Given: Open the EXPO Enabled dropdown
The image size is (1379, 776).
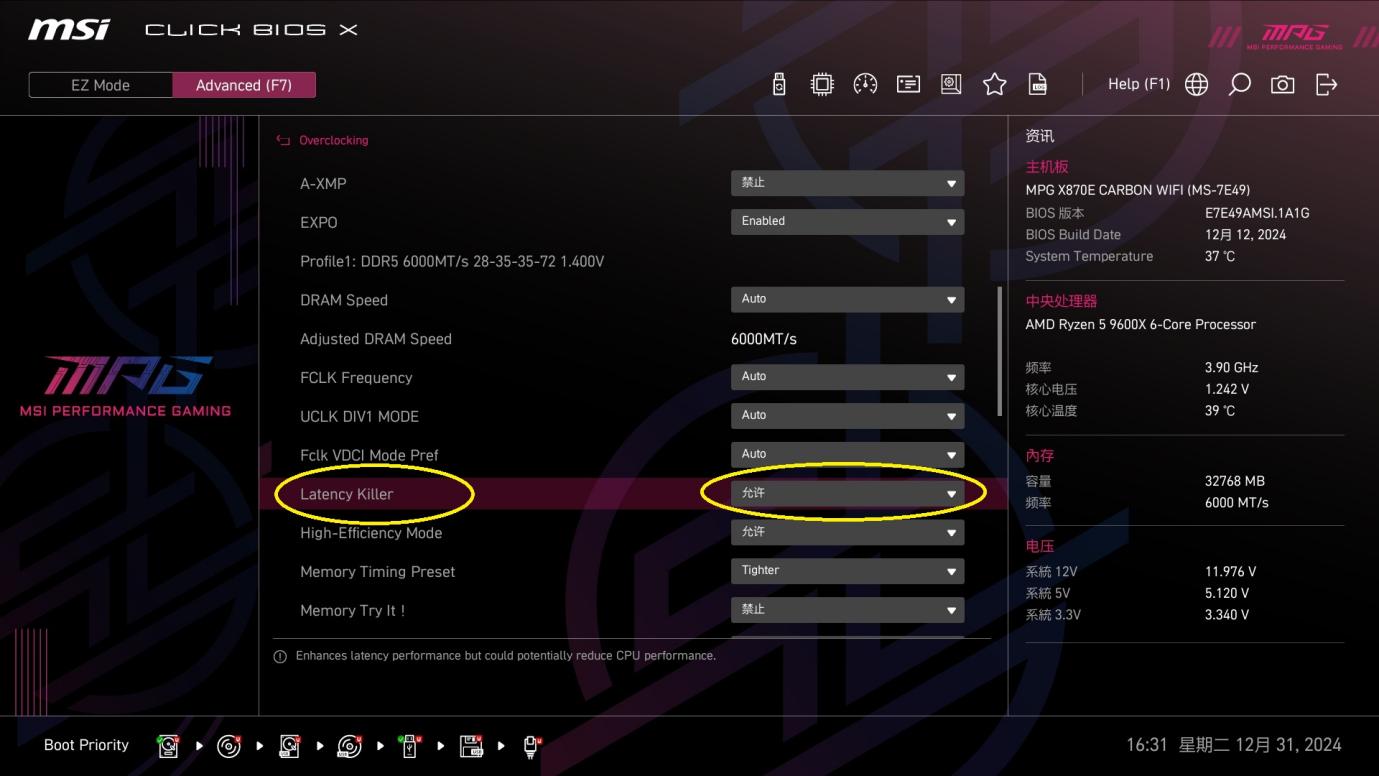Looking at the screenshot, I should coord(847,222).
